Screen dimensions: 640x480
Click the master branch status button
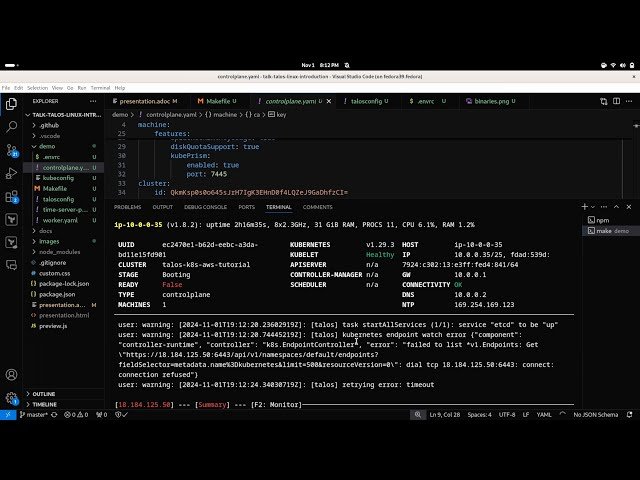click(x=35, y=414)
